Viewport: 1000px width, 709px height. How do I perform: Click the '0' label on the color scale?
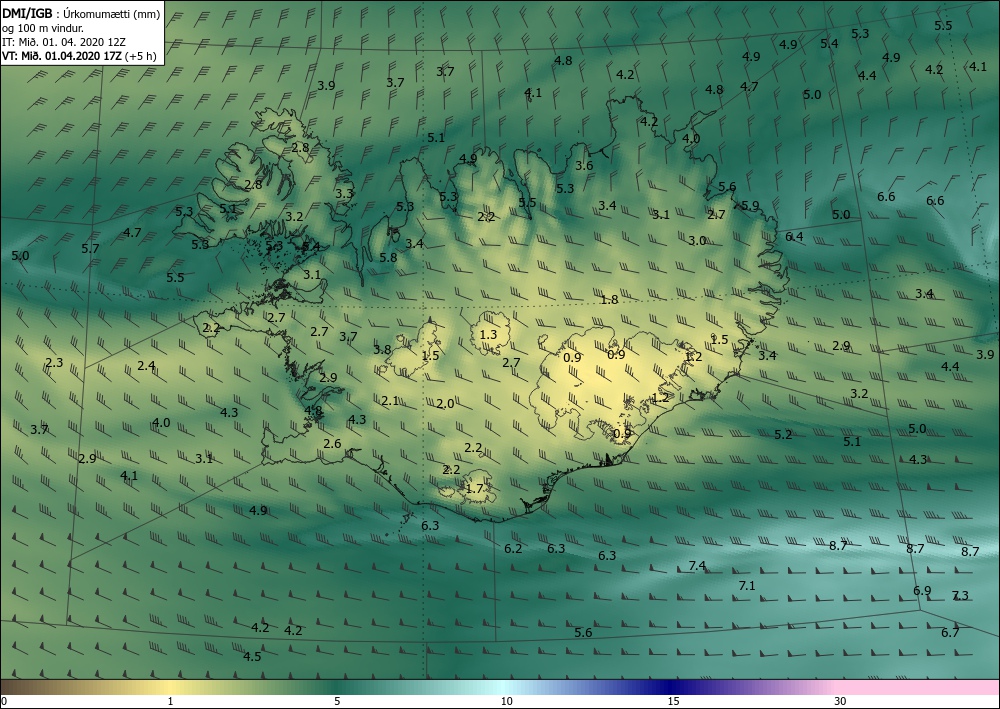4,702
